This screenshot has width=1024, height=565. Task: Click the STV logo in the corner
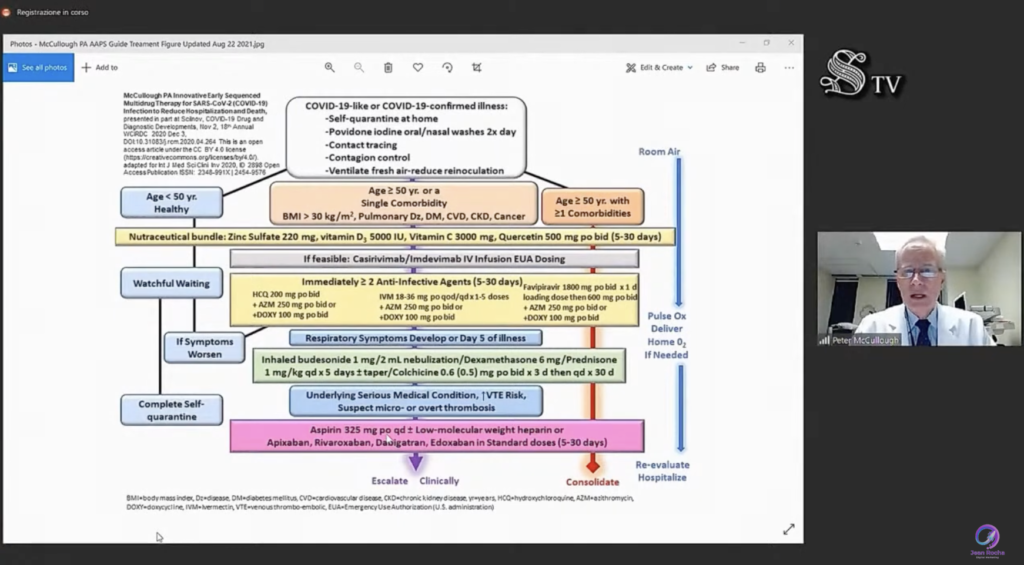[860, 75]
